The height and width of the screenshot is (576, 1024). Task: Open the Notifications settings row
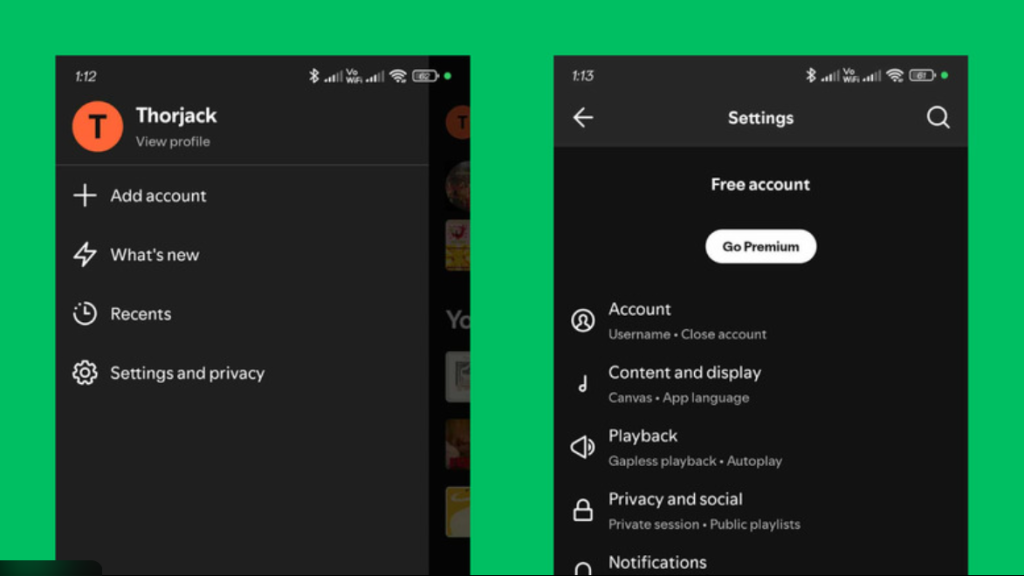(657, 563)
